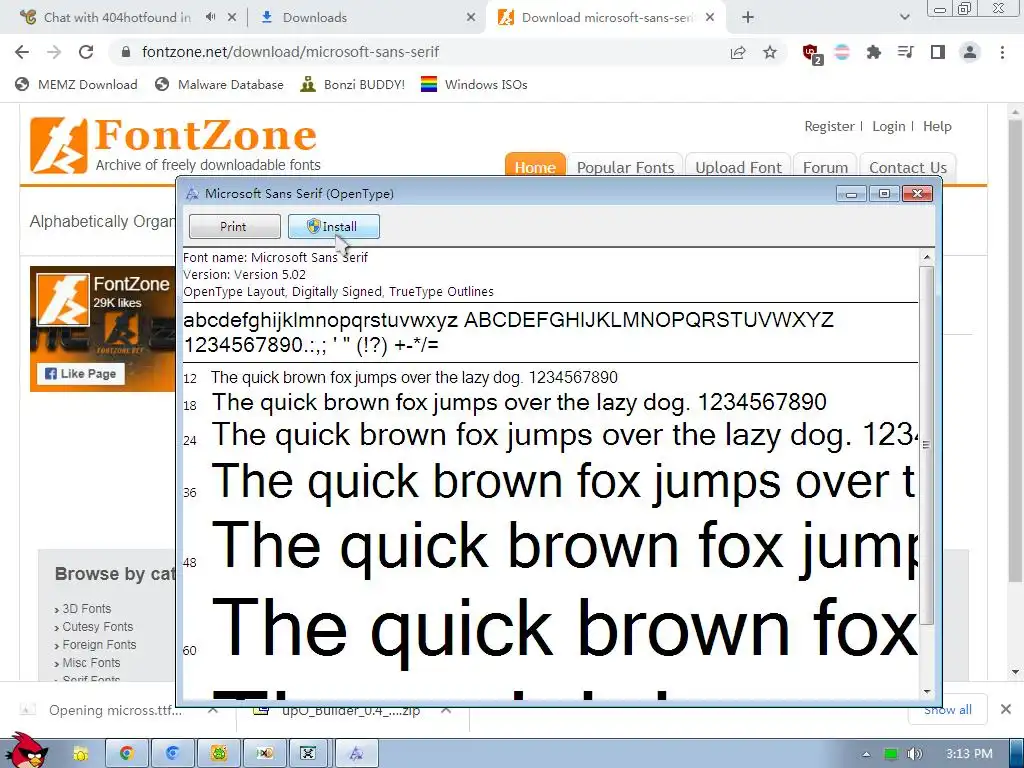Open the 3D Fonts category
Image resolution: width=1024 pixels, height=768 pixels.
coord(86,609)
